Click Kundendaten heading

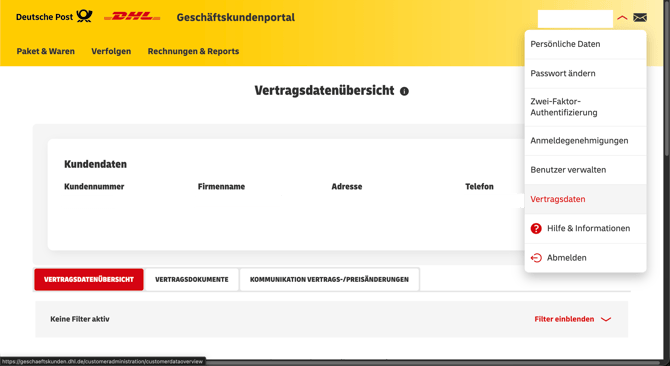coord(95,164)
